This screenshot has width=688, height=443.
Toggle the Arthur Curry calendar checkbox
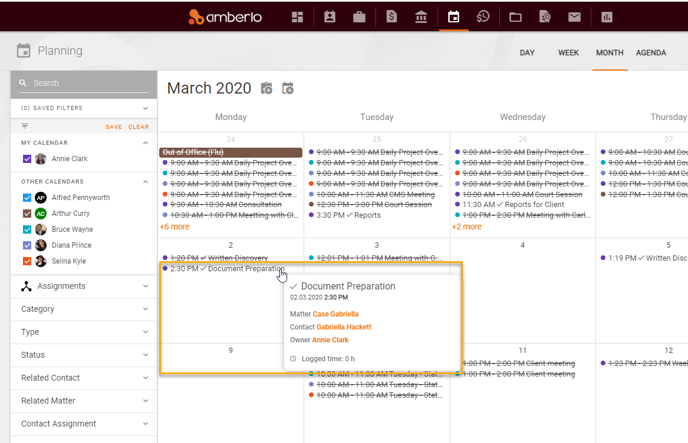coord(27,214)
